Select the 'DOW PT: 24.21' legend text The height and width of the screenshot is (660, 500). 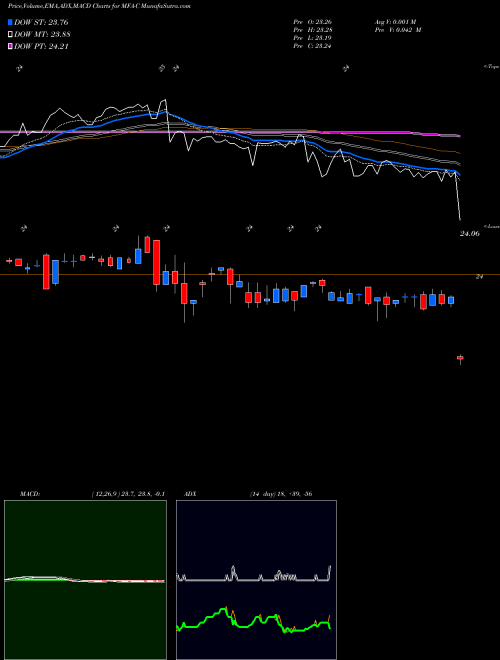click(x=41, y=47)
